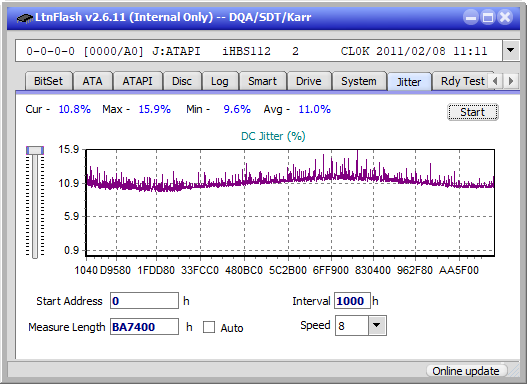Select the Interval value field

(x=352, y=301)
